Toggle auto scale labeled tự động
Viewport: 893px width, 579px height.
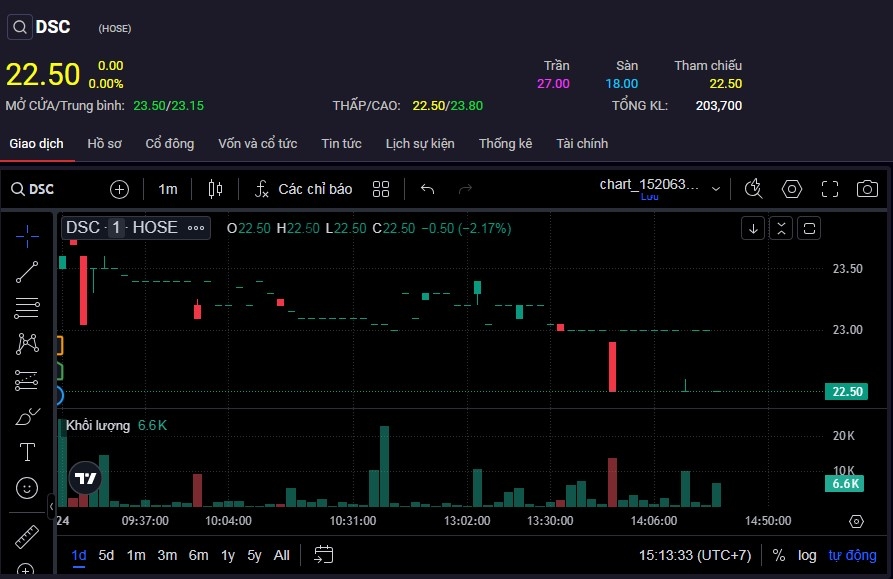[852, 555]
